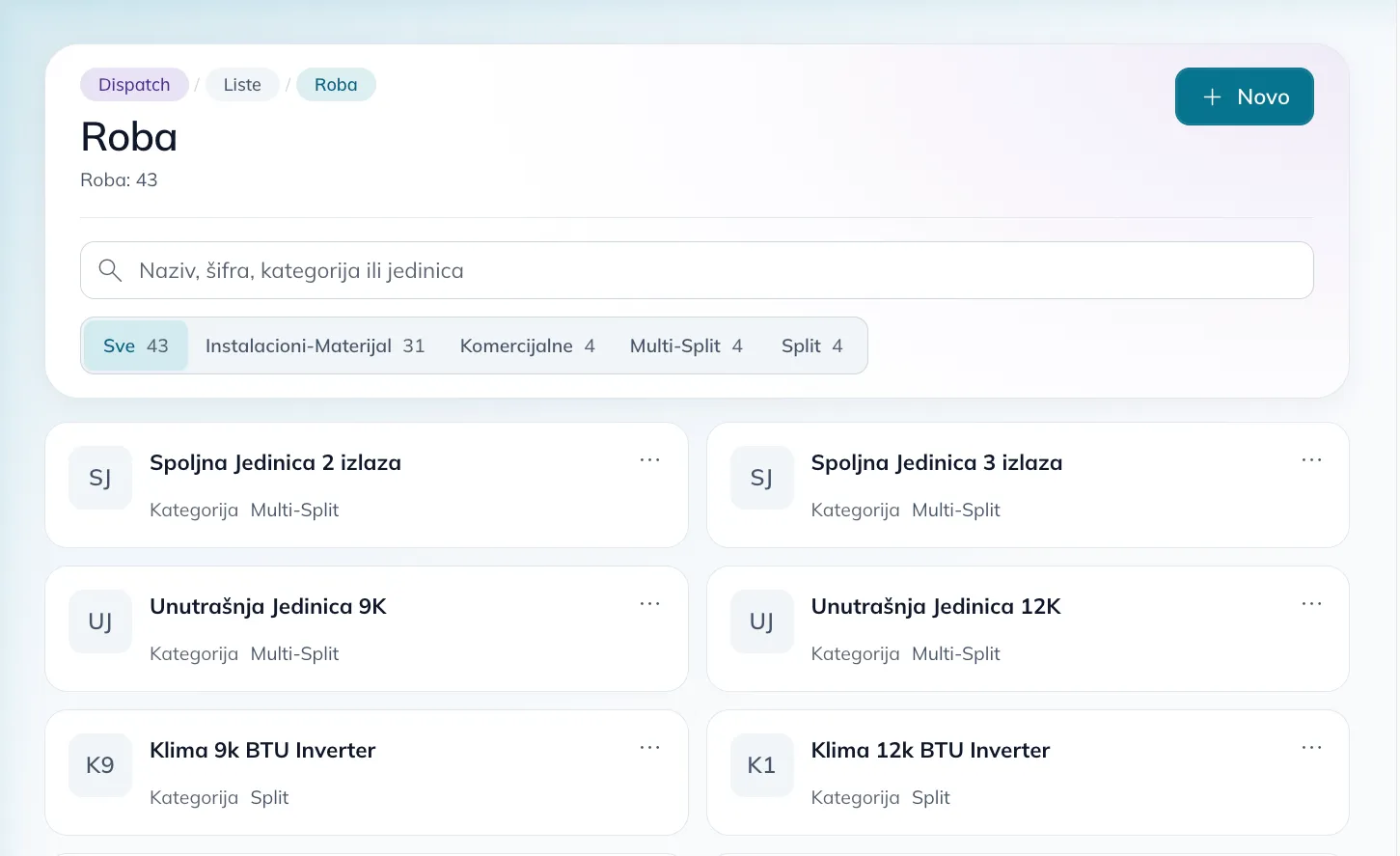
Task: Click Split category under Klima 9k BTU Inverter
Action: [269, 798]
